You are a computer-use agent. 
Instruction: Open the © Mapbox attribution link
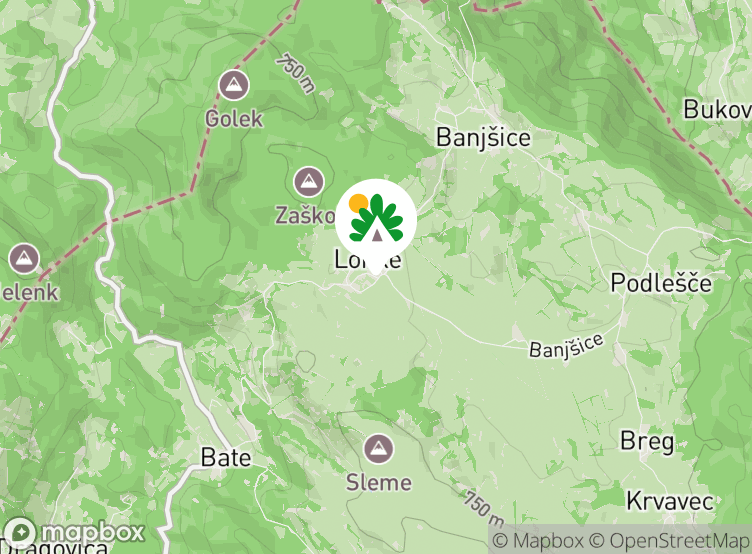pyautogui.click(x=538, y=541)
